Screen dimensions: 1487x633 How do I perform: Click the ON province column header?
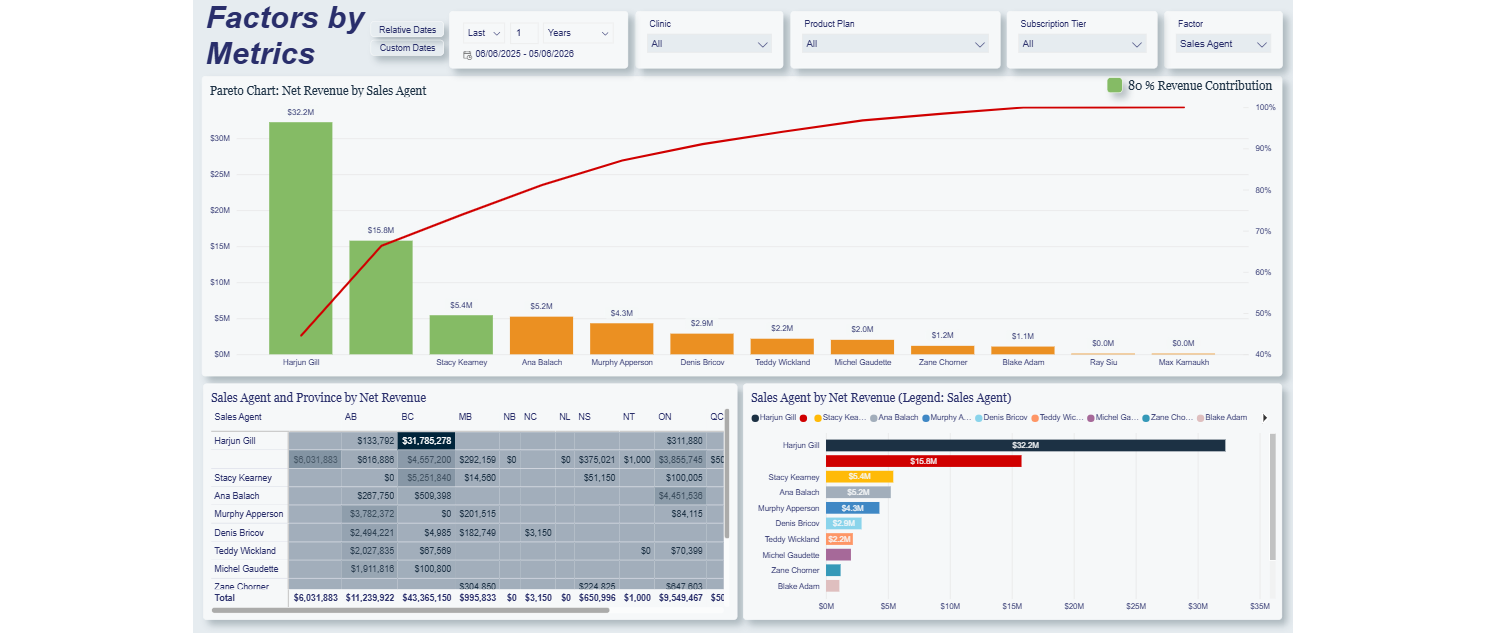[665, 417]
